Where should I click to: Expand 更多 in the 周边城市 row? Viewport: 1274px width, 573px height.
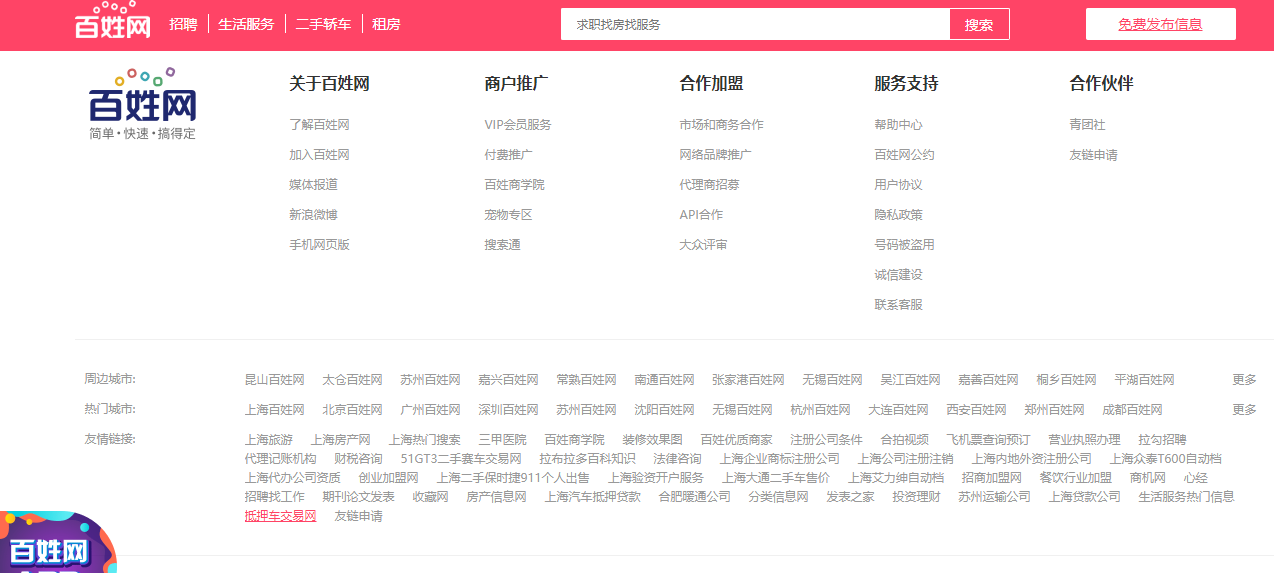coord(1244,380)
